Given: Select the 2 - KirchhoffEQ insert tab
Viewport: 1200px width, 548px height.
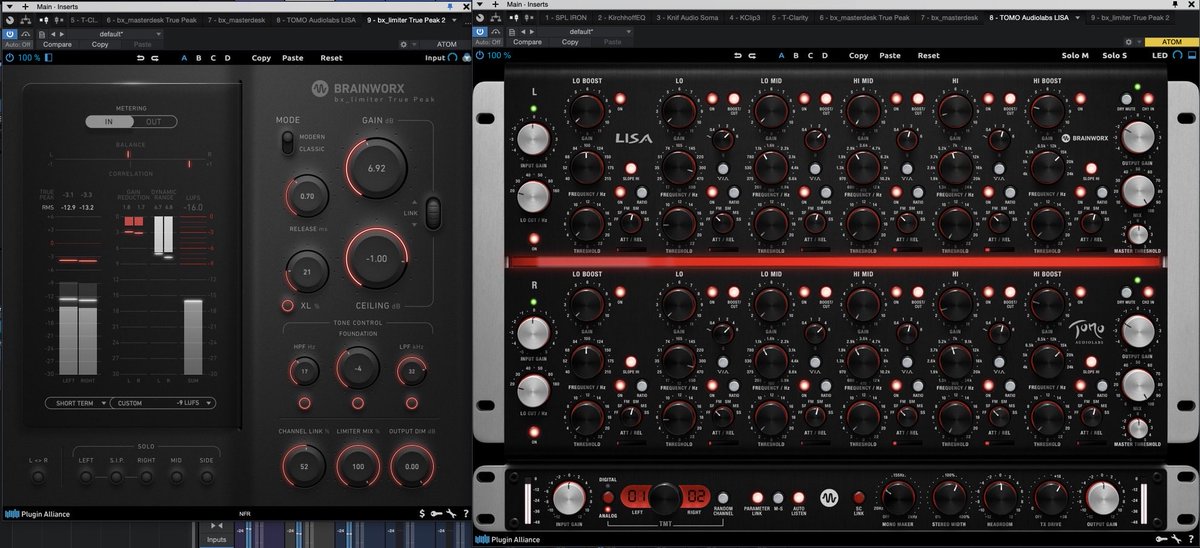Looking at the screenshot, I should [x=621, y=17].
